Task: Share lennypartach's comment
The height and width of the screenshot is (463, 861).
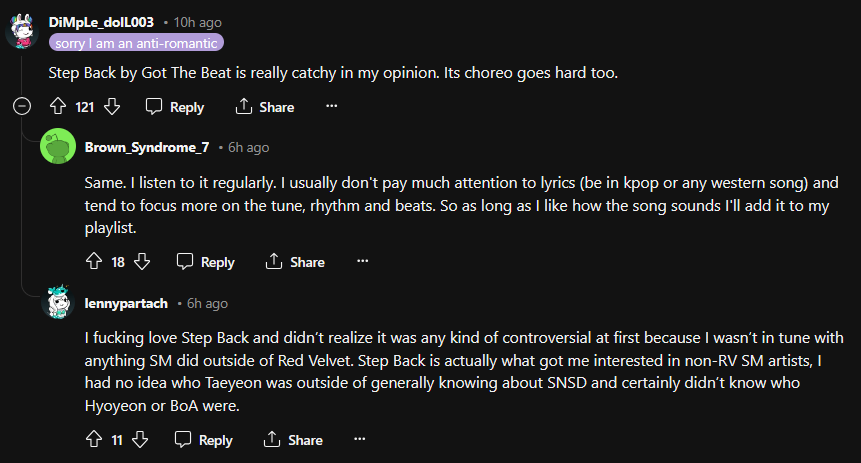Action: pos(295,439)
